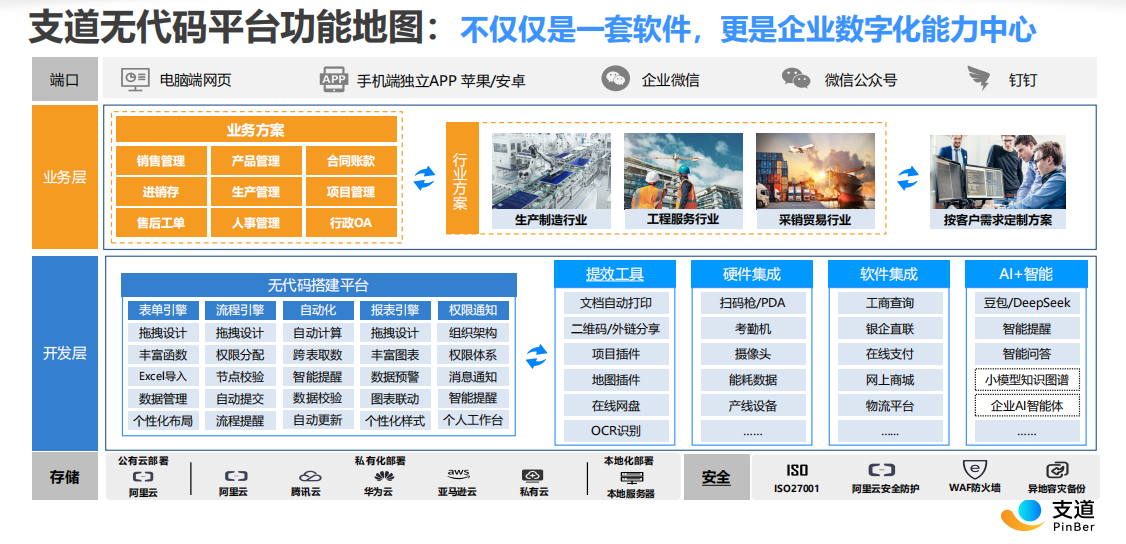Click the 售后工单 box
Viewport: 1126px width, 544px height.
click(x=162, y=222)
